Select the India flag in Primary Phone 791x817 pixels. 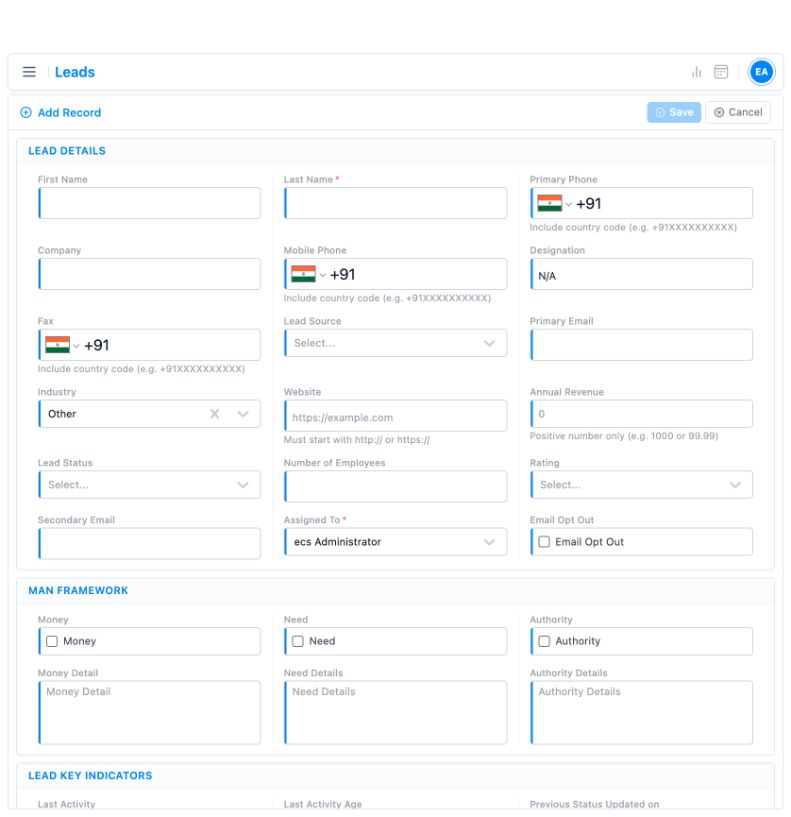tap(550, 203)
